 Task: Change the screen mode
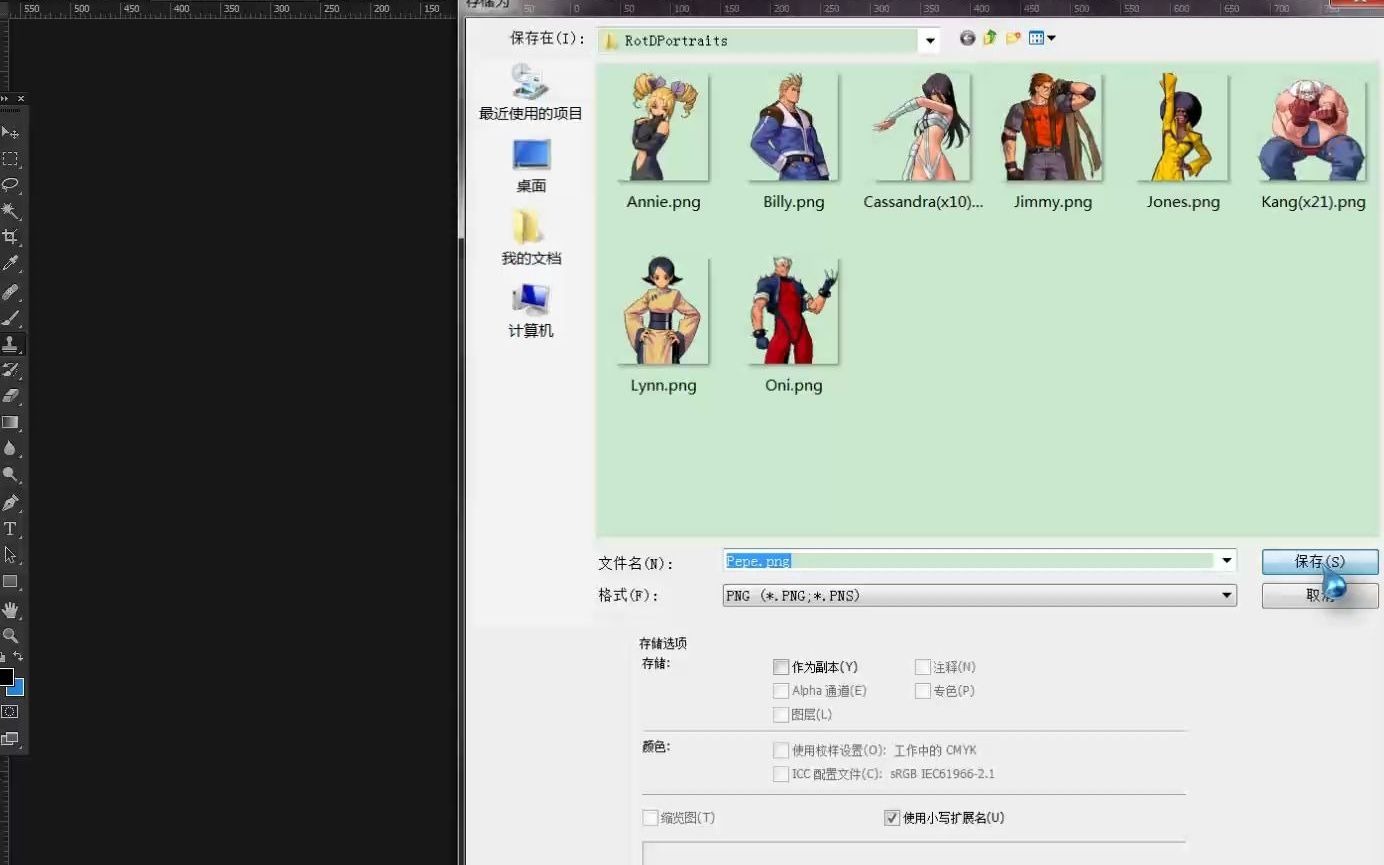click(10, 739)
